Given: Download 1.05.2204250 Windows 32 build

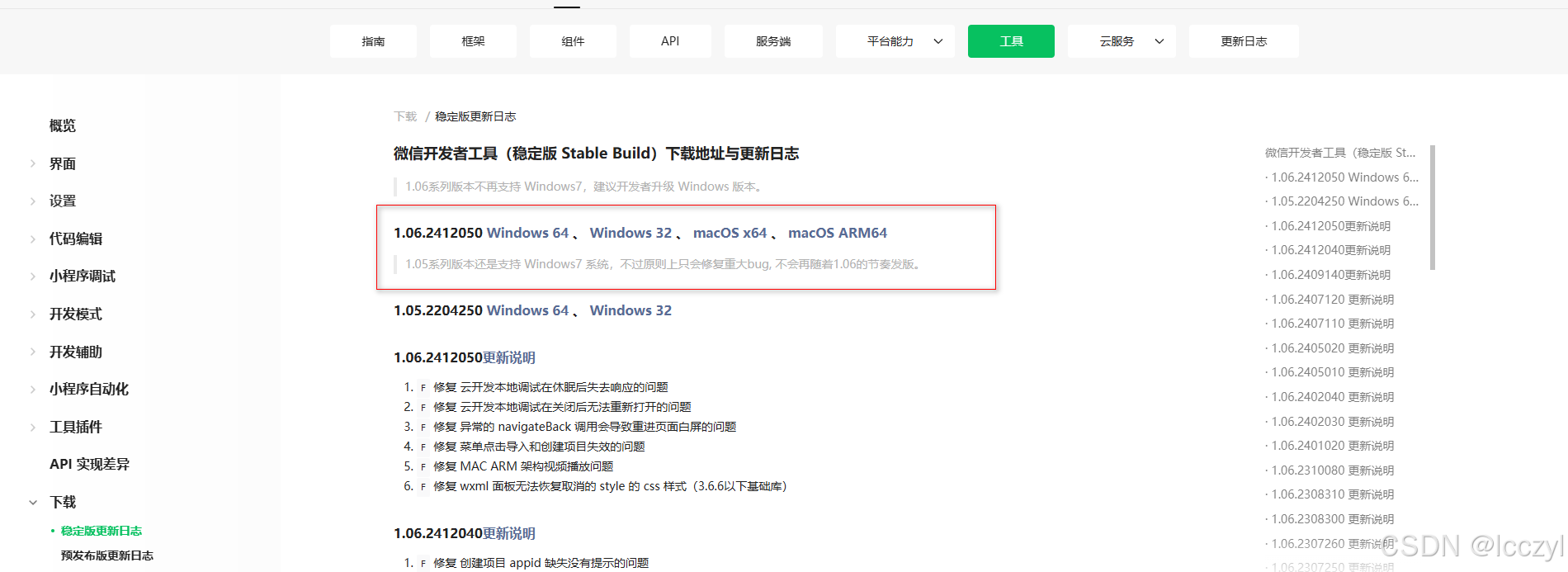Looking at the screenshot, I should coord(631,310).
